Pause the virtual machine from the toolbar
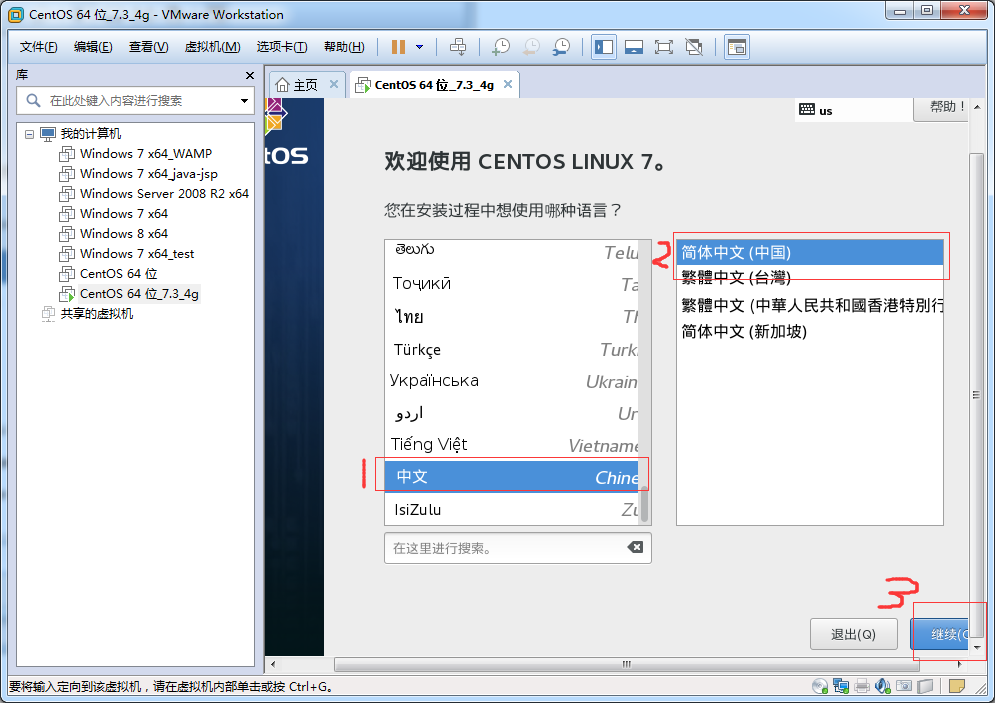The height and width of the screenshot is (703, 995). pos(399,47)
